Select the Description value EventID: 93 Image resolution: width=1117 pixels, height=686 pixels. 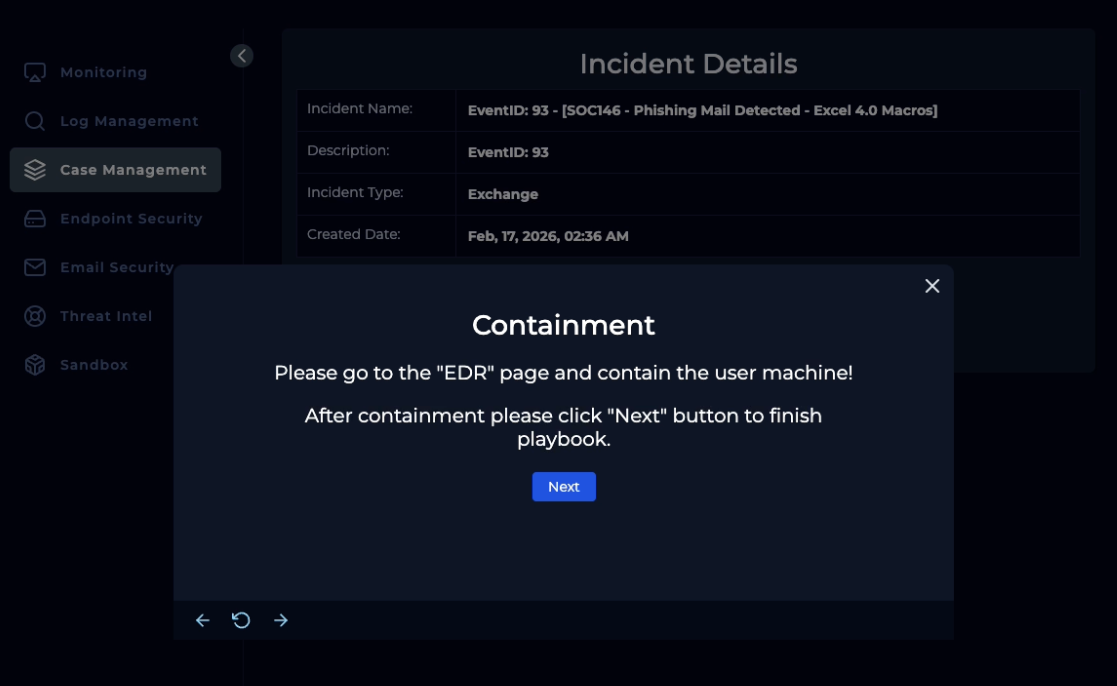click(x=508, y=152)
